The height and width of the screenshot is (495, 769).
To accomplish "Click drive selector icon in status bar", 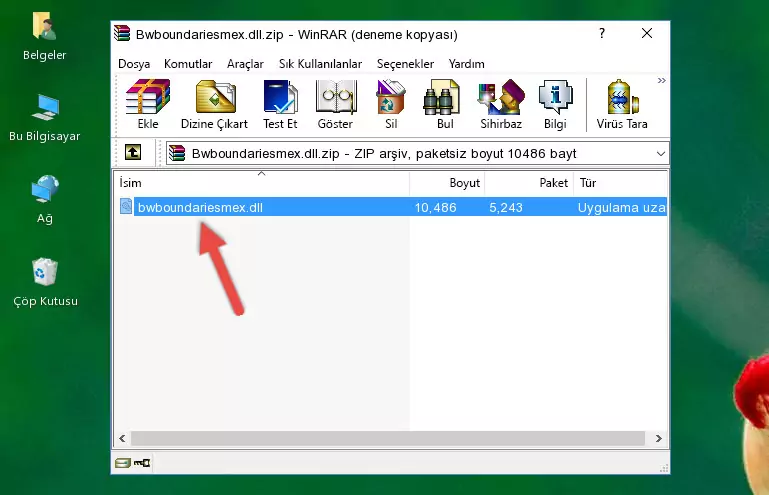I will pos(123,463).
